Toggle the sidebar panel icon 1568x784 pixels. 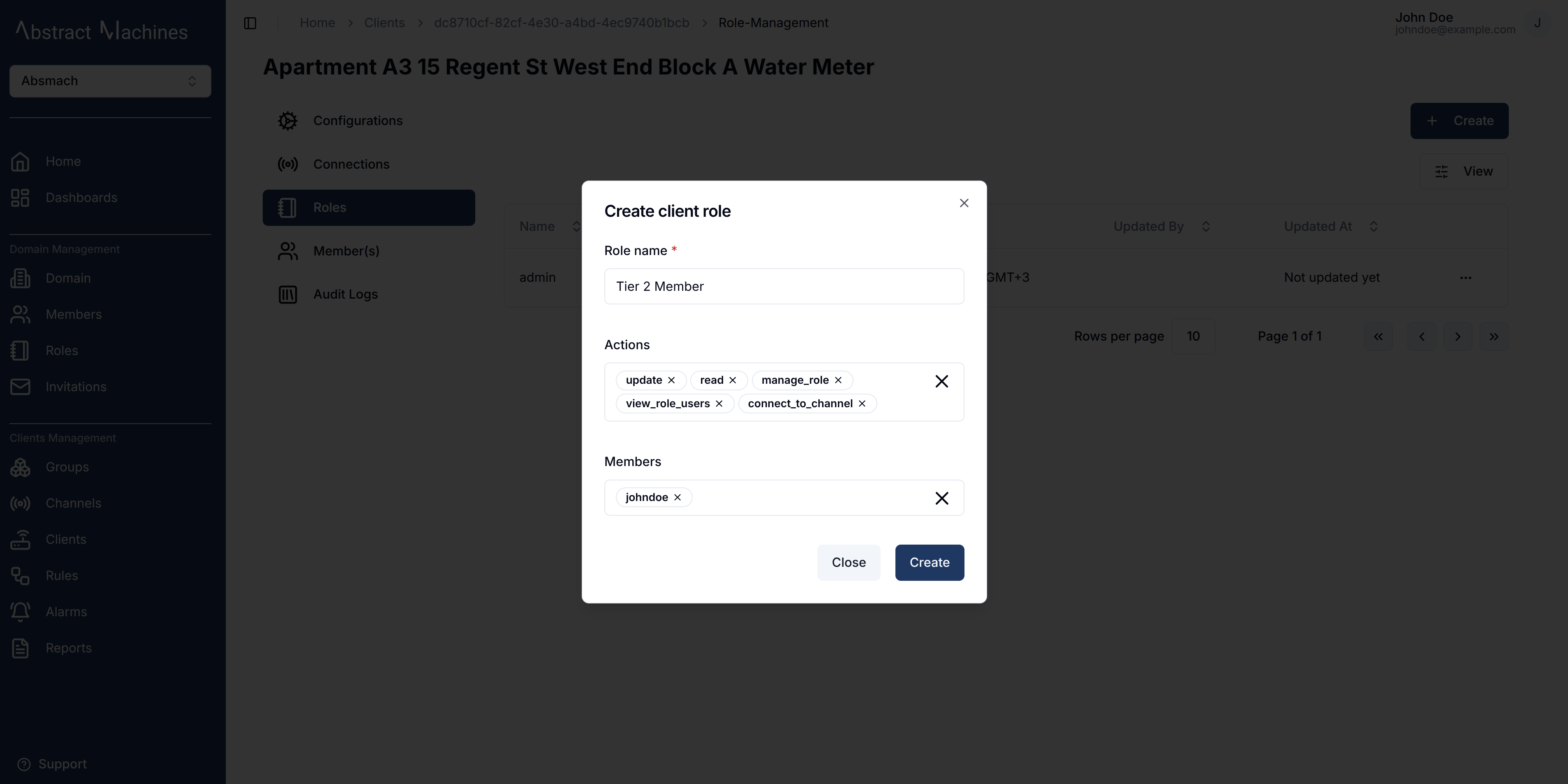(250, 23)
